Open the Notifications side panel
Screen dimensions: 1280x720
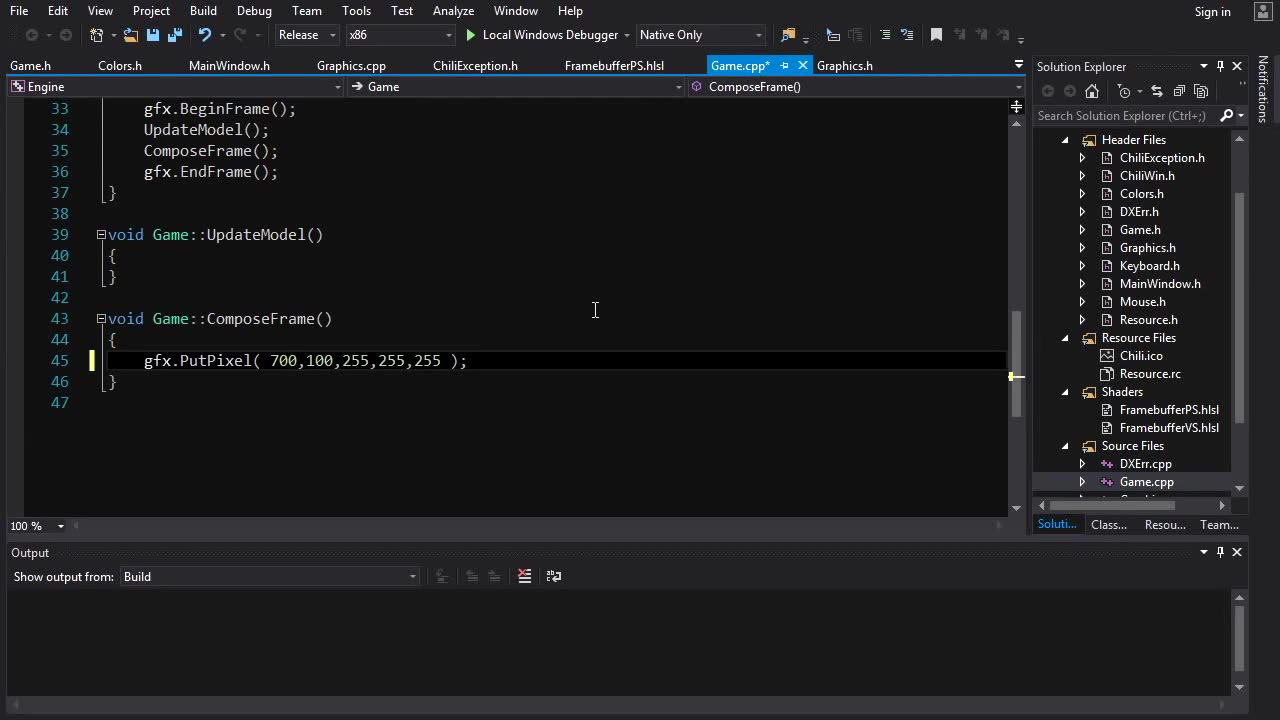[1262, 90]
